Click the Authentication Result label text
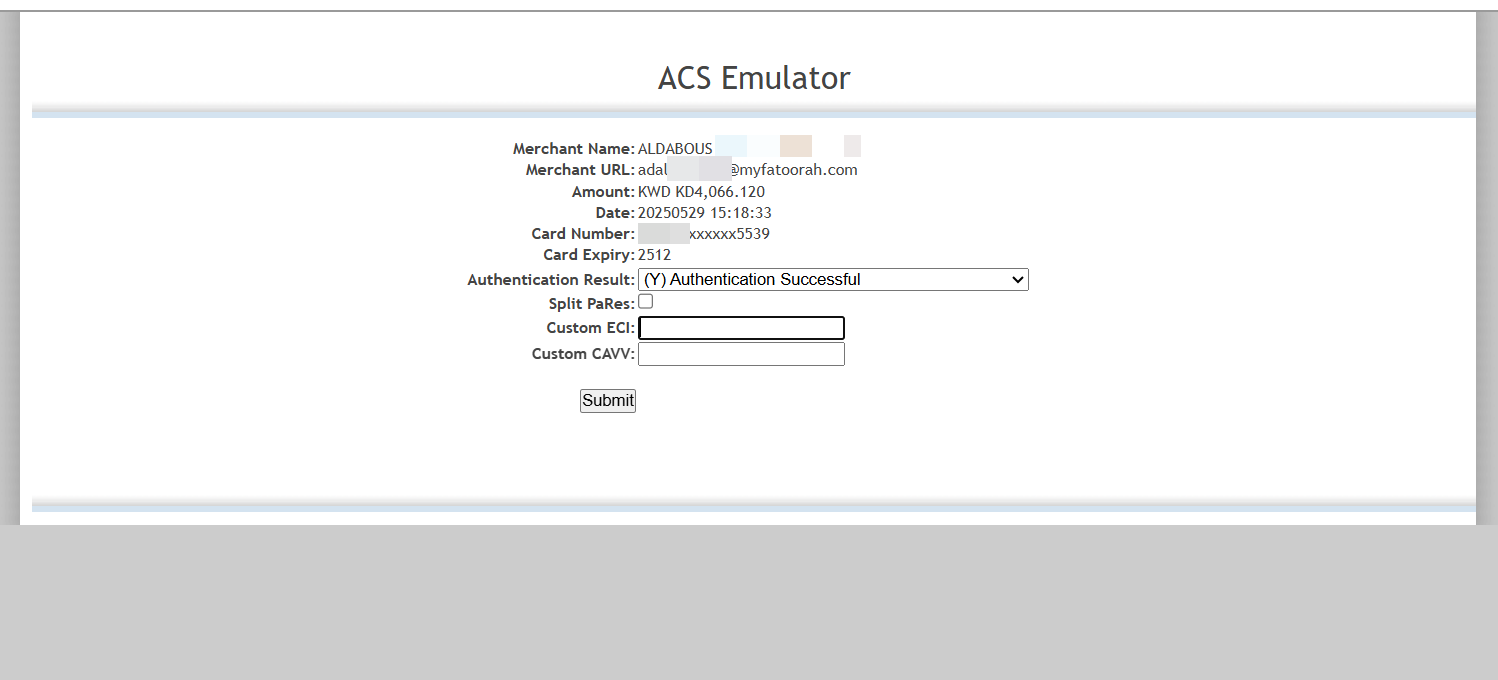This screenshot has height=680, width=1498. click(550, 280)
